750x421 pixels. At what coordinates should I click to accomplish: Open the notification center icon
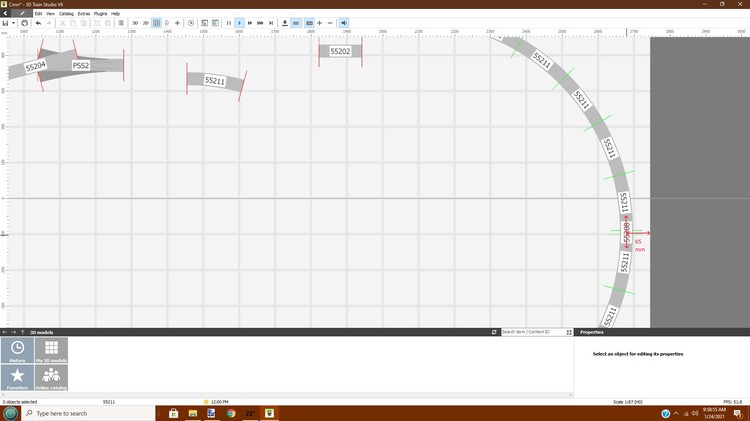click(x=738, y=413)
